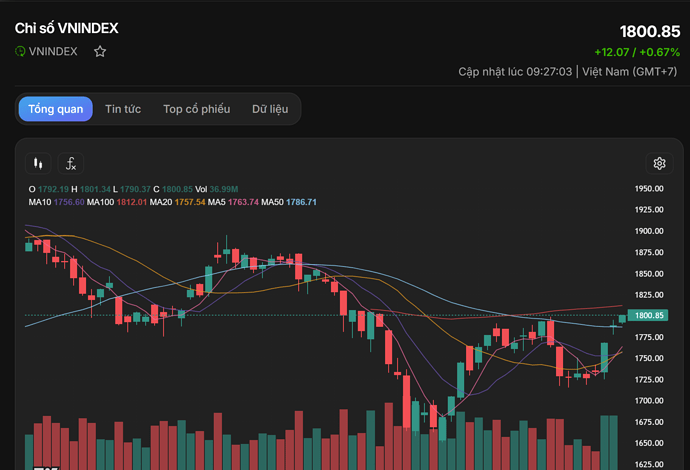This screenshot has width=690, height=470.
Task: Click the low value 1790.37
Action: (135, 189)
